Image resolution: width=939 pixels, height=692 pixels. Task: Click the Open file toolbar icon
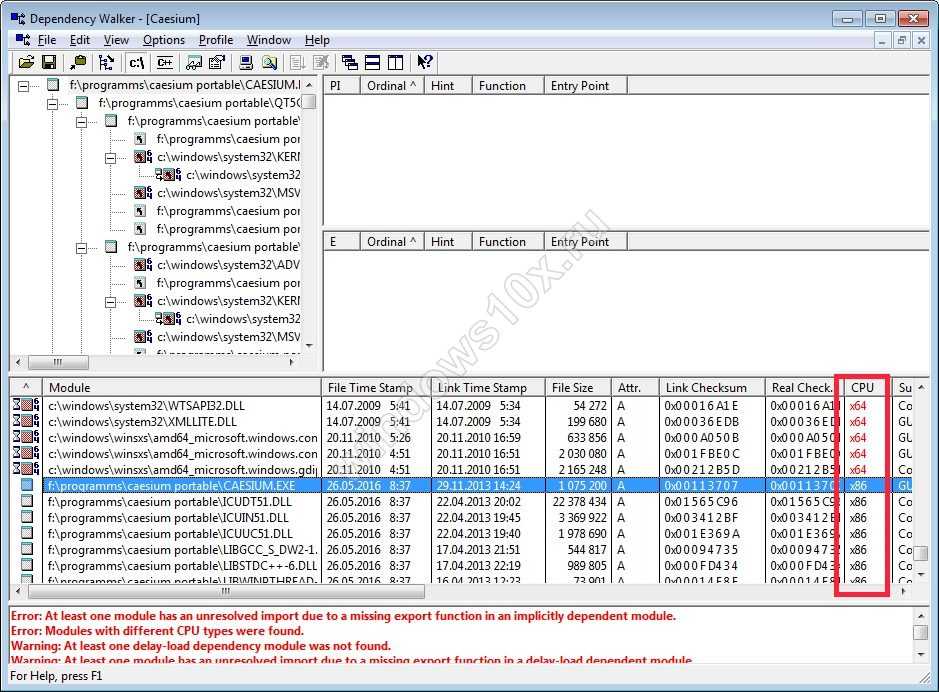click(x=26, y=63)
